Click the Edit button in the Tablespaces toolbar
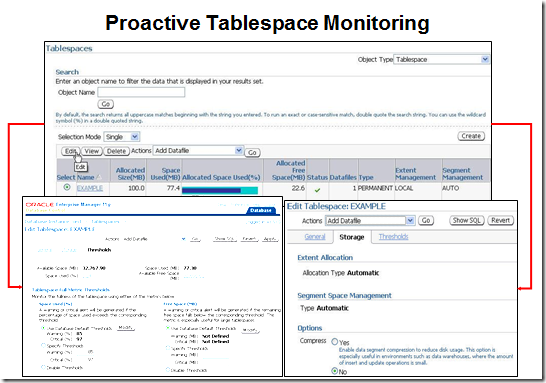The width and height of the screenshot is (546, 383). [70, 151]
